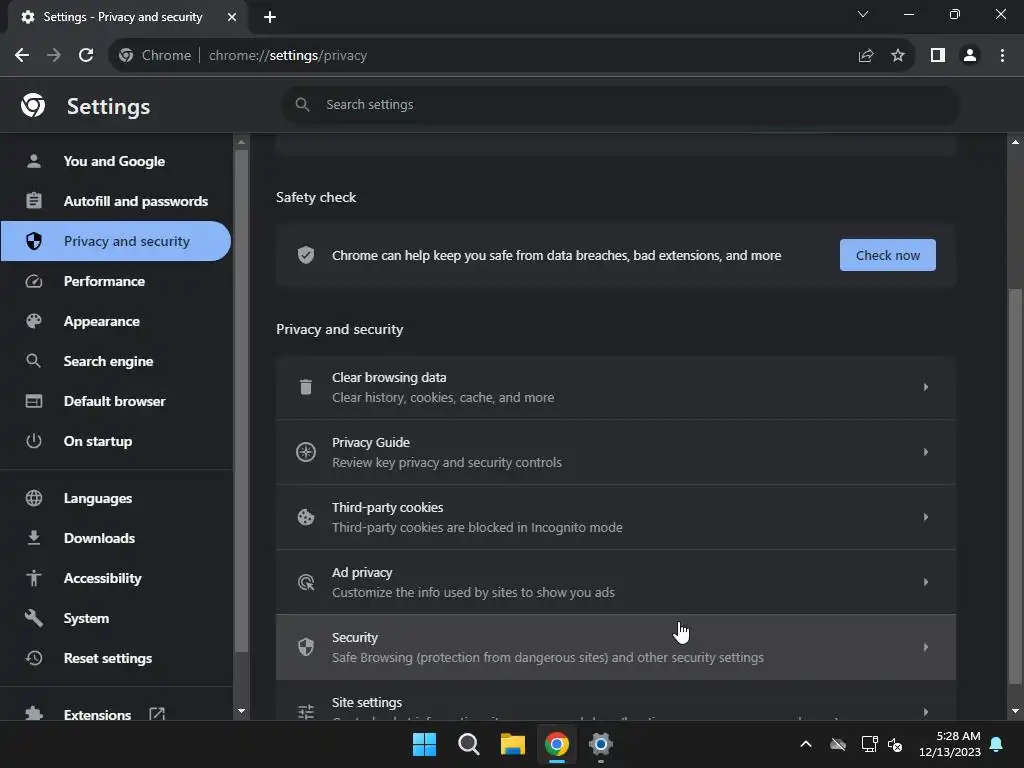Click the trash icon for Clear browsing data
1024x768 pixels.
tap(306, 387)
